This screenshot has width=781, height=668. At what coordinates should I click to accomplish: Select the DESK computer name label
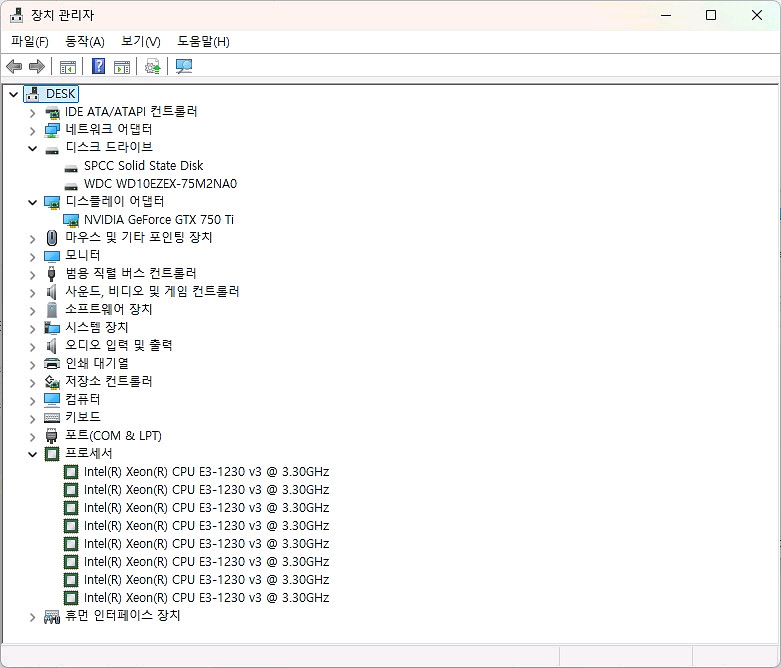point(61,94)
